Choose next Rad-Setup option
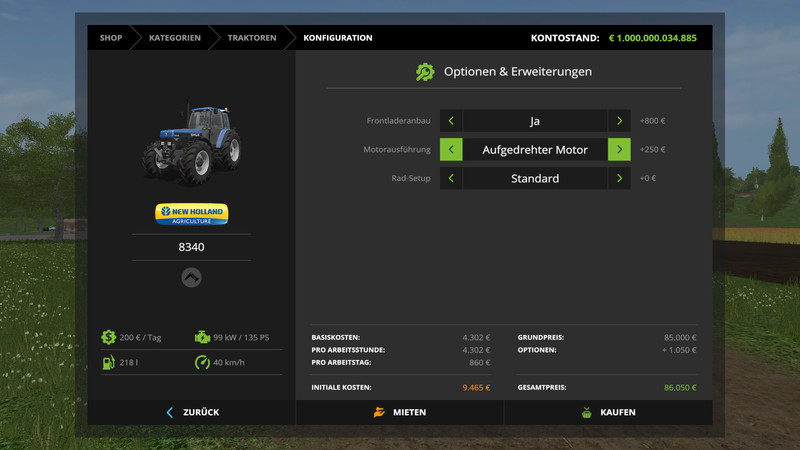This screenshot has width=800, height=450. [619, 179]
